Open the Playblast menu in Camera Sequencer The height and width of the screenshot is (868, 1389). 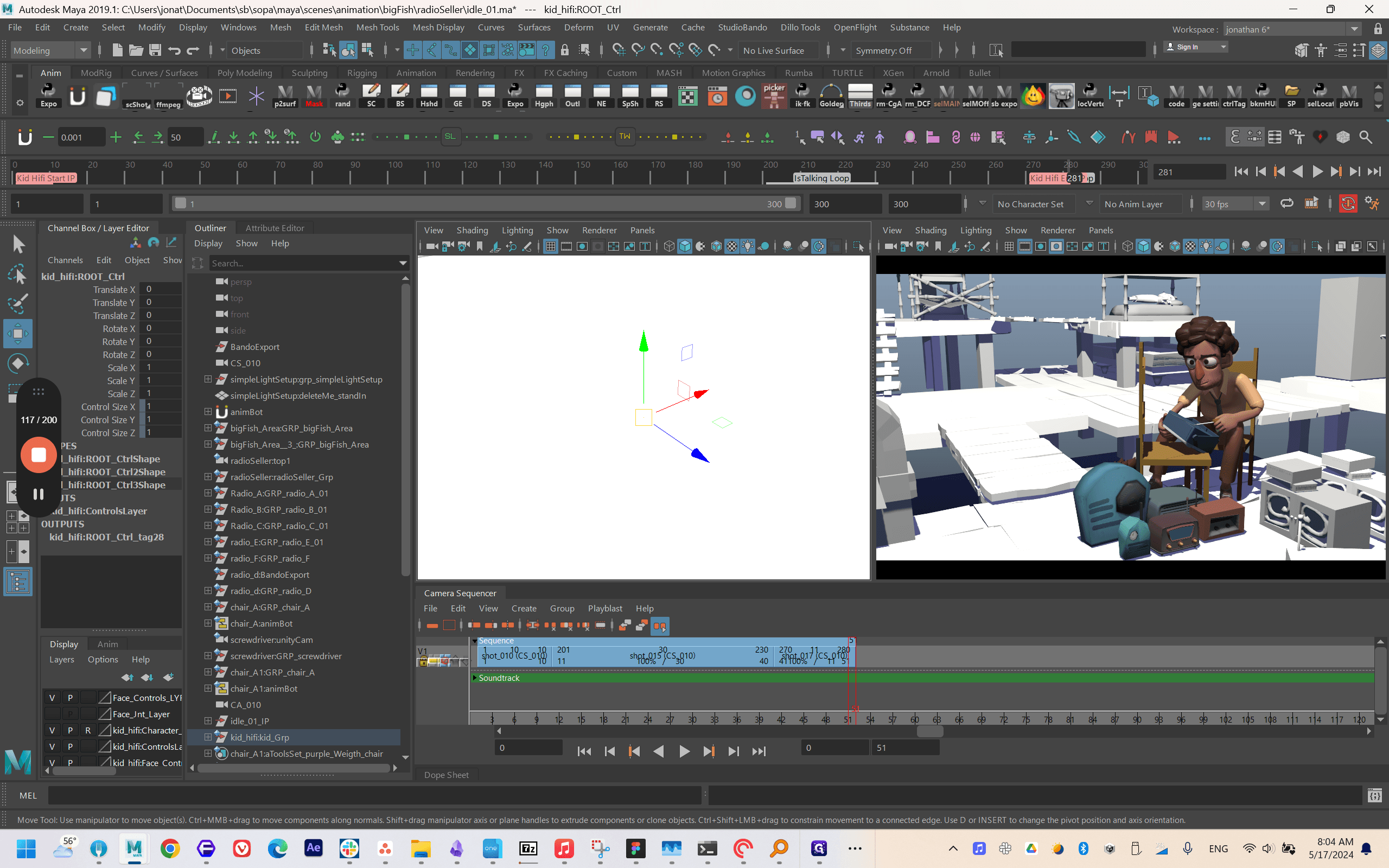[x=605, y=608]
